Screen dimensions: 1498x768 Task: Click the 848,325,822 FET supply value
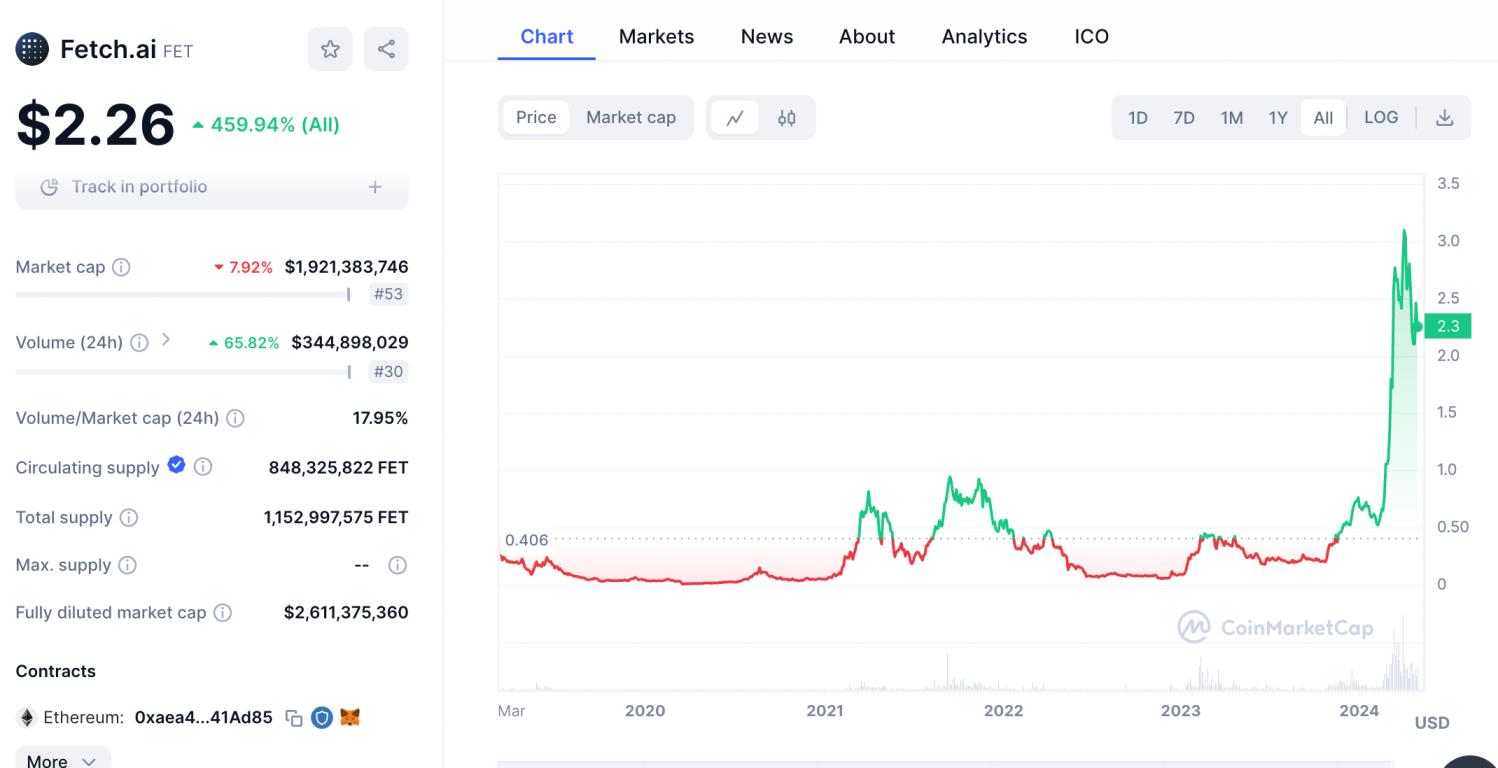pyautogui.click(x=338, y=467)
